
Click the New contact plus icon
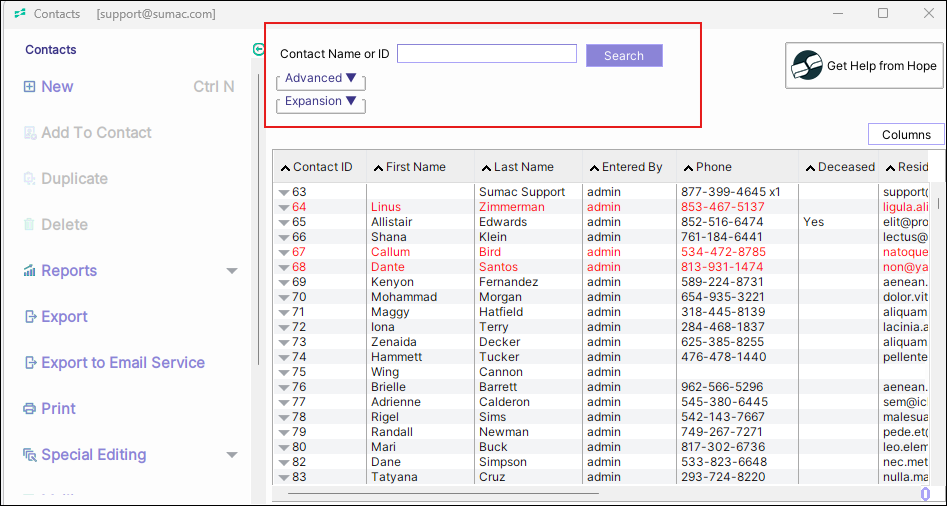[29, 87]
